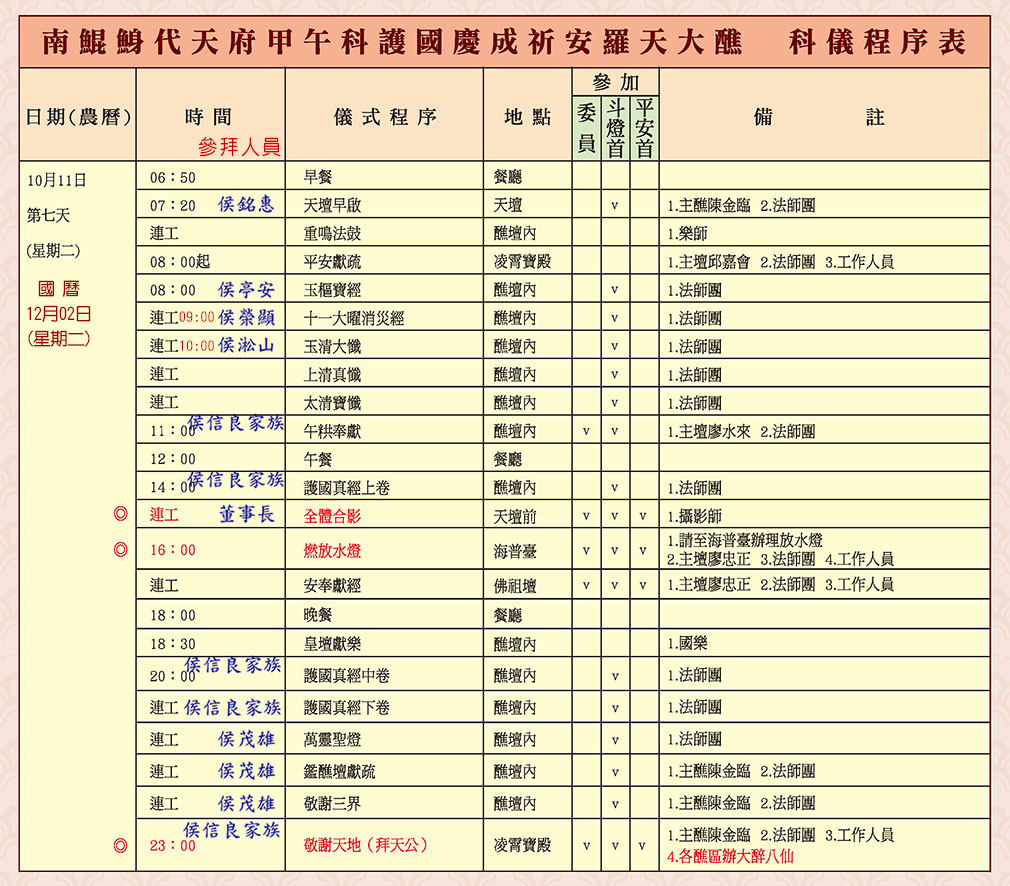Screen dimensions: 1010x886
Task: Click the 平安首 sub-column header
Action: click(x=644, y=128)
